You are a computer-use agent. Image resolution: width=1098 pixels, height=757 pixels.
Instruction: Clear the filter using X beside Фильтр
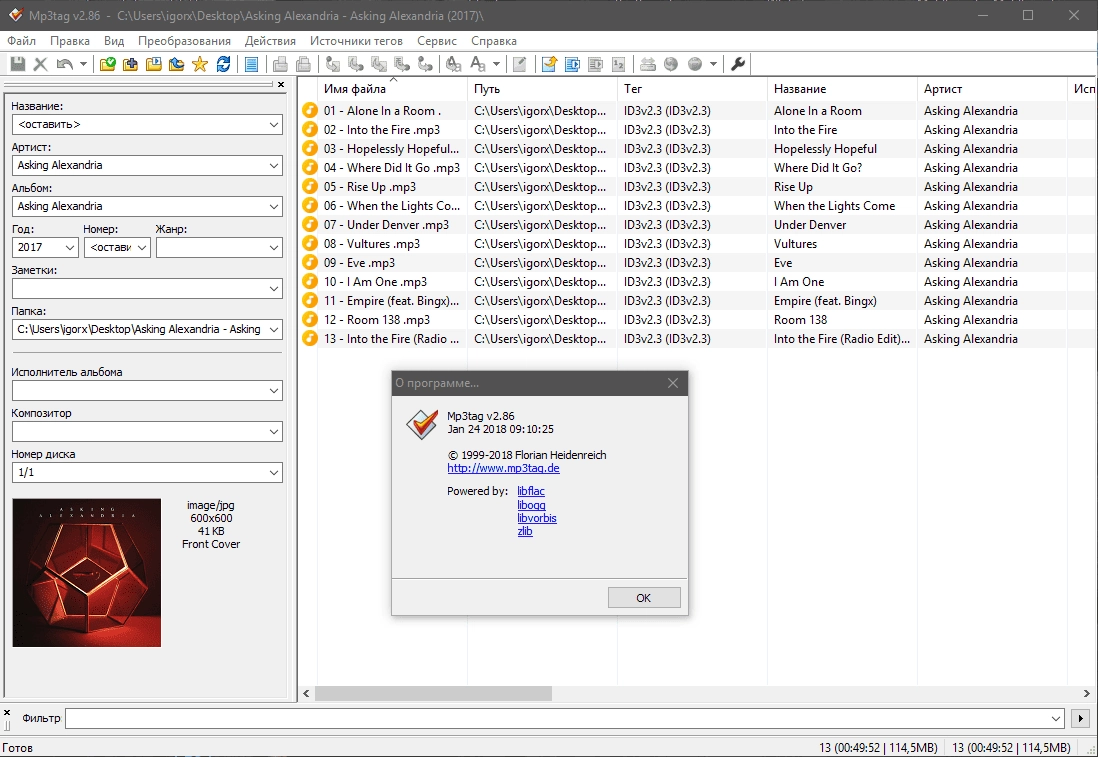(x=7, y=713)
